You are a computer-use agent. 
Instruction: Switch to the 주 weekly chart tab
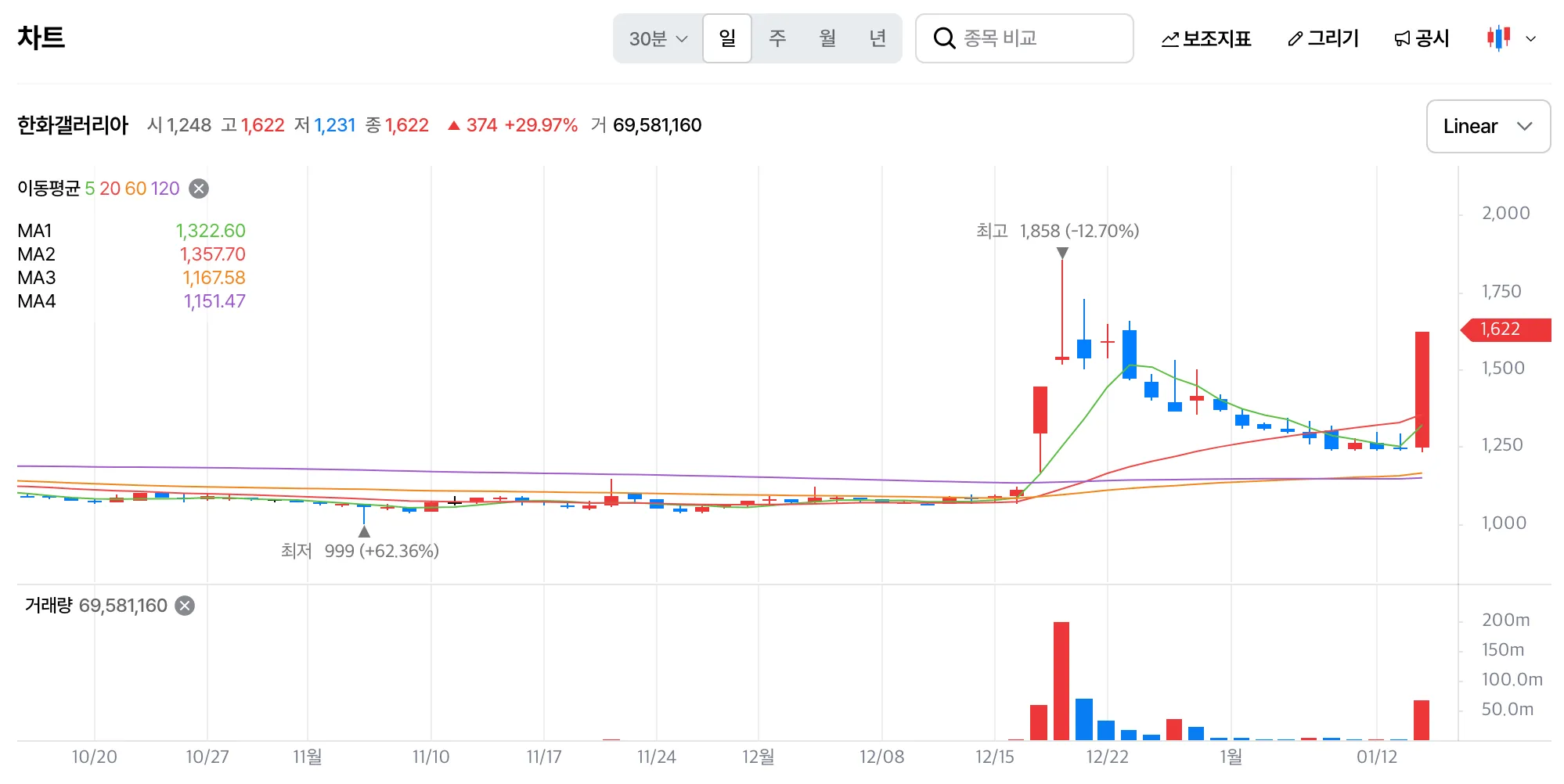777,38
